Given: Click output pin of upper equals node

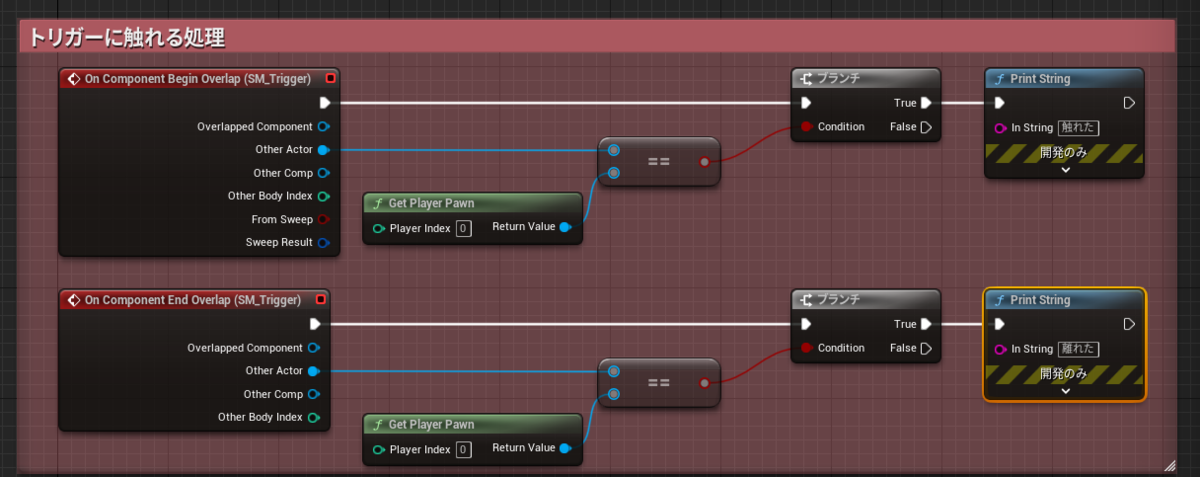Looking at the screenshot, I should [x=704, y=161].
